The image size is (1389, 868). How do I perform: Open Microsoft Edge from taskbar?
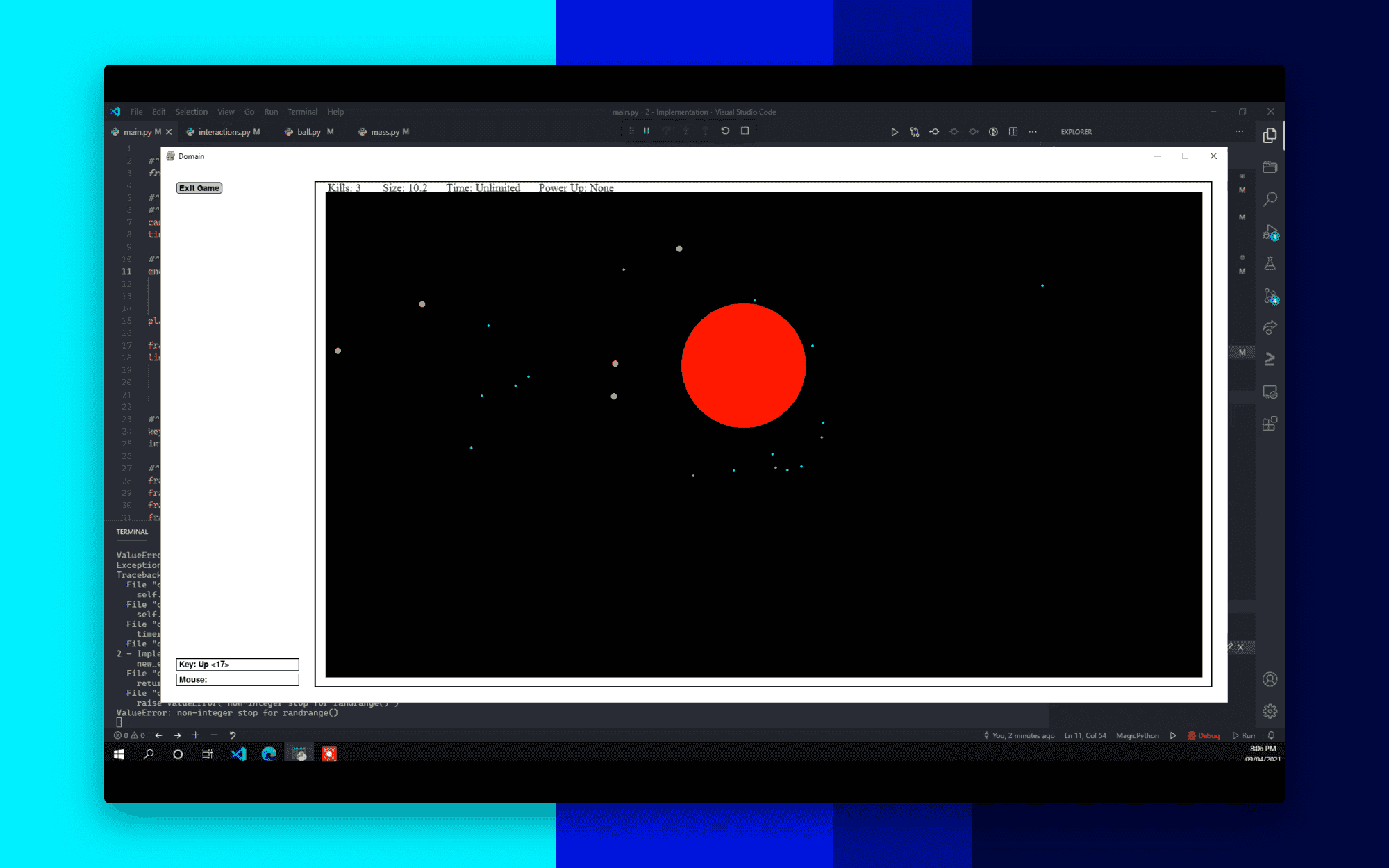point(269,754)
